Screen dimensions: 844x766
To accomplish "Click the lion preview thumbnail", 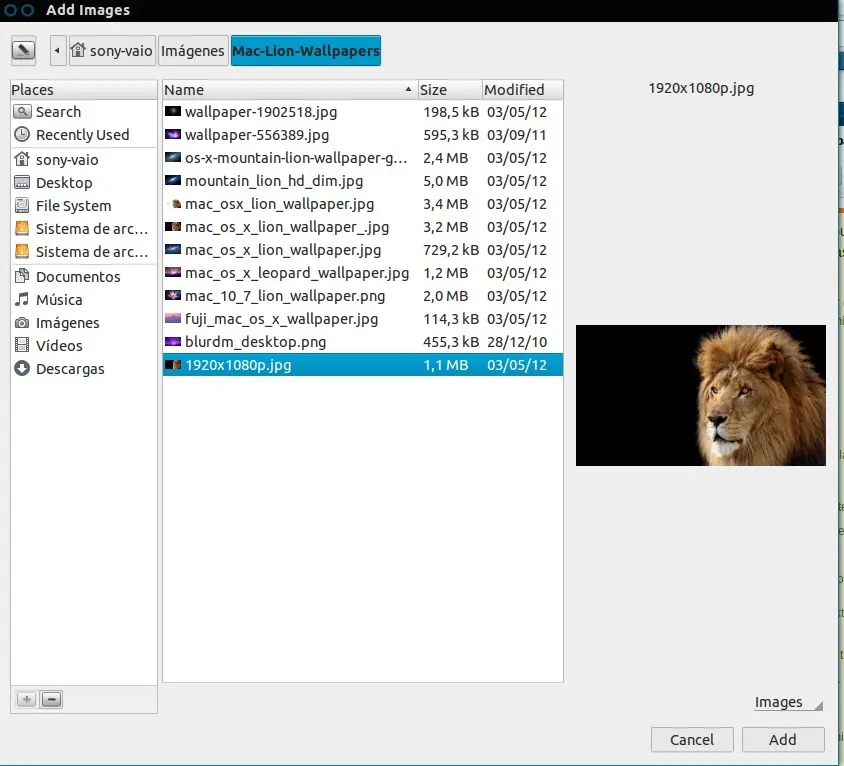I will (x=700, y=395).
